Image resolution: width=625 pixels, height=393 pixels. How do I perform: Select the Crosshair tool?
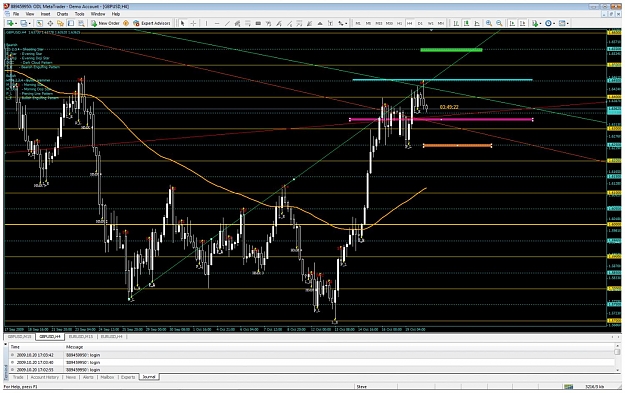click(193, 23)
